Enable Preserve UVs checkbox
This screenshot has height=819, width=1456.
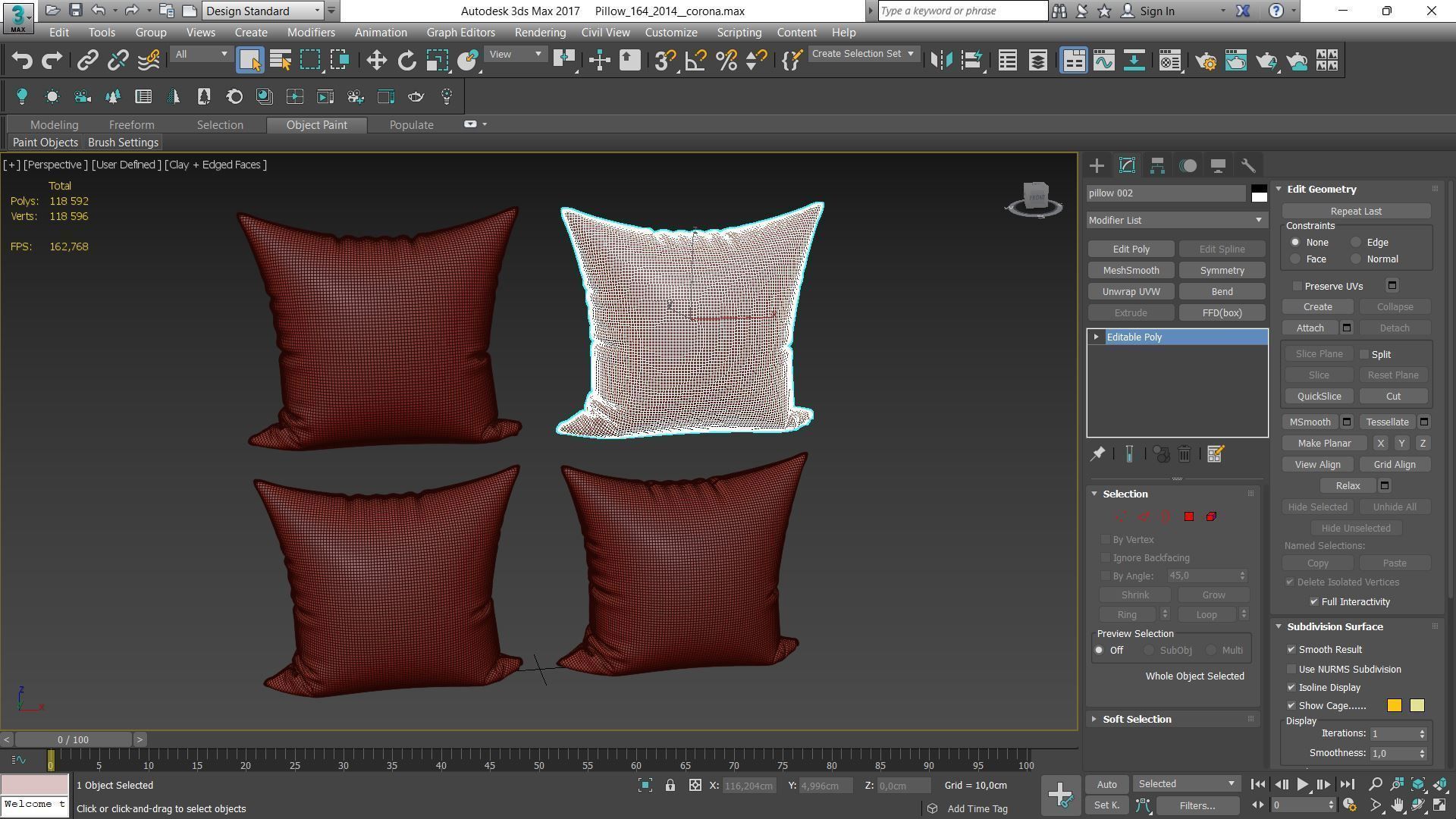(x=1298, y=286)
